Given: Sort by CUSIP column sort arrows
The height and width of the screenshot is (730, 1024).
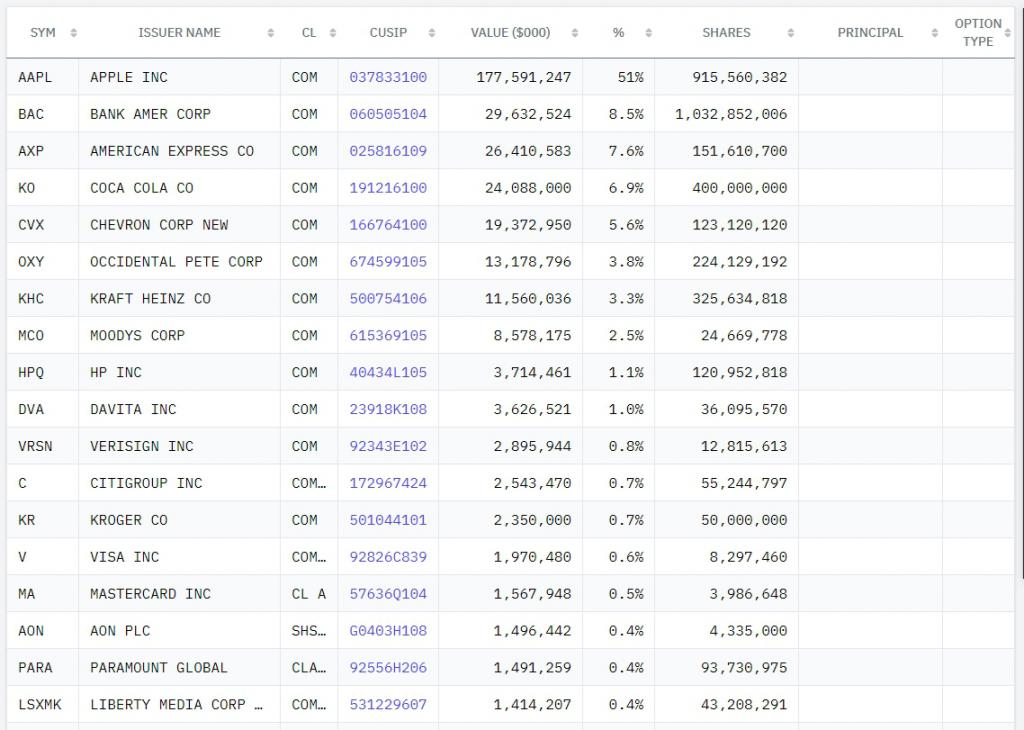Looking at the screenshot, I should 432,33.
